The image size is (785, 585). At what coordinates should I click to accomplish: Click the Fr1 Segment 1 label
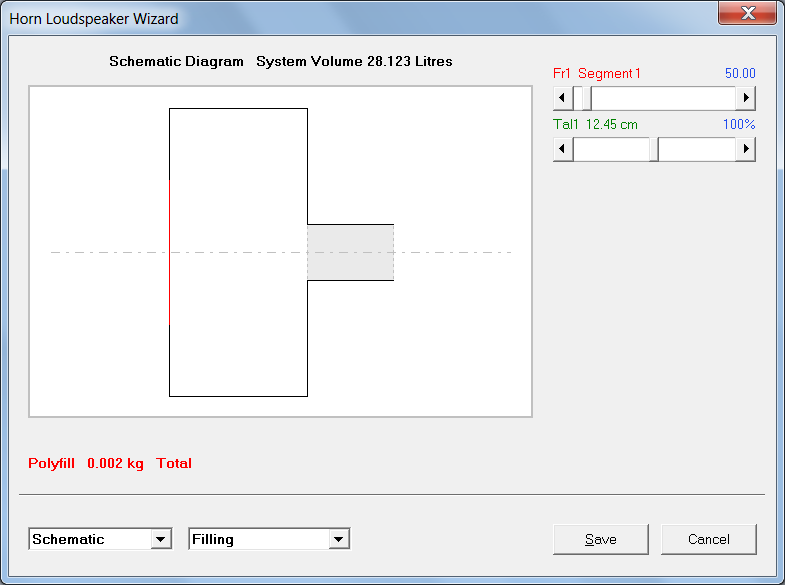tap(597, 74)
